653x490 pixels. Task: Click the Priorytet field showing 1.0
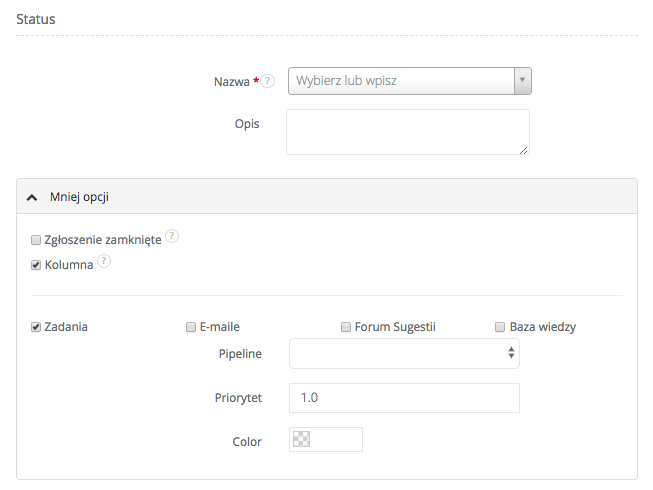pyautogui.click(x=404, y=397)
